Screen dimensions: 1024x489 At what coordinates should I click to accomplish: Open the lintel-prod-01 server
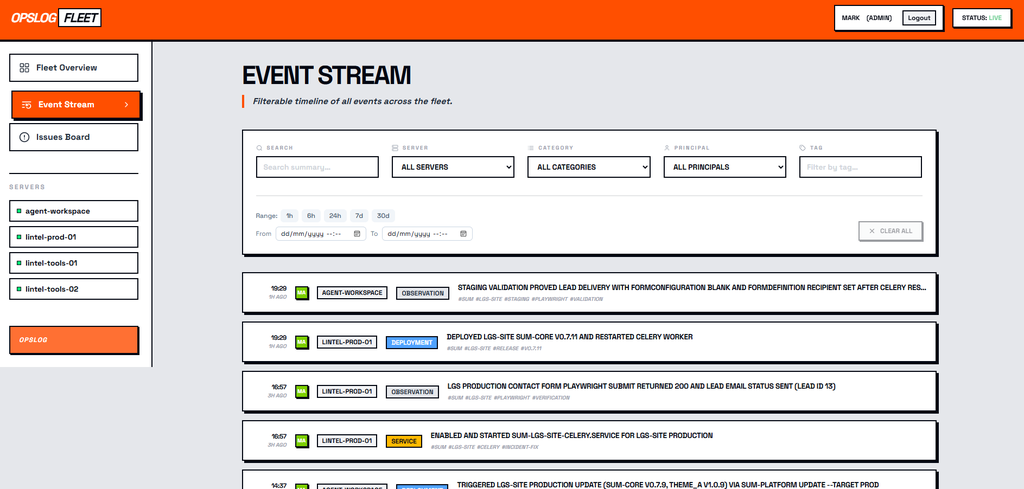click(x=74, y=237)
